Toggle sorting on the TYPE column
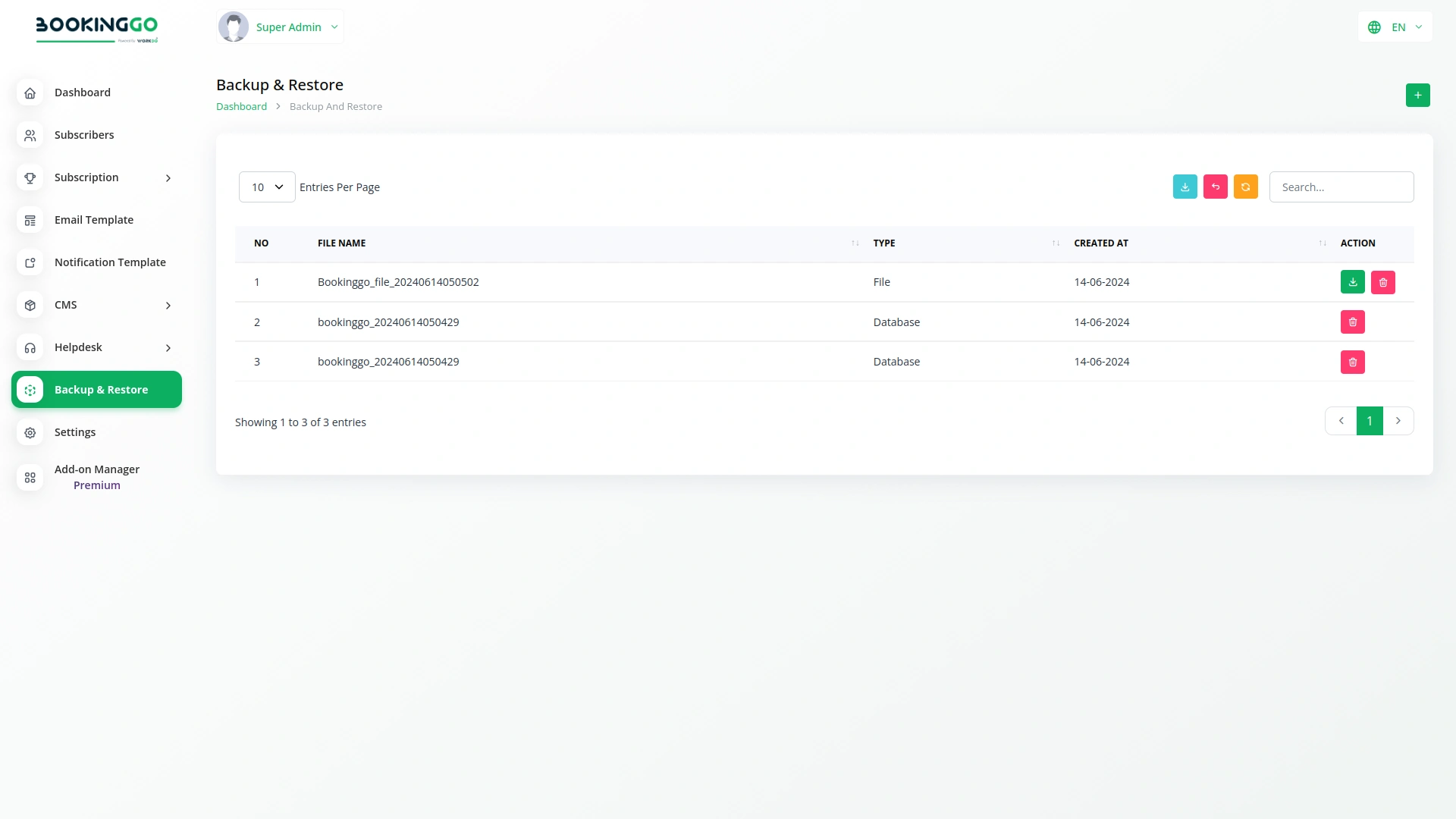The height and width of the screenshot is (819, 1456). [1056, 243]
